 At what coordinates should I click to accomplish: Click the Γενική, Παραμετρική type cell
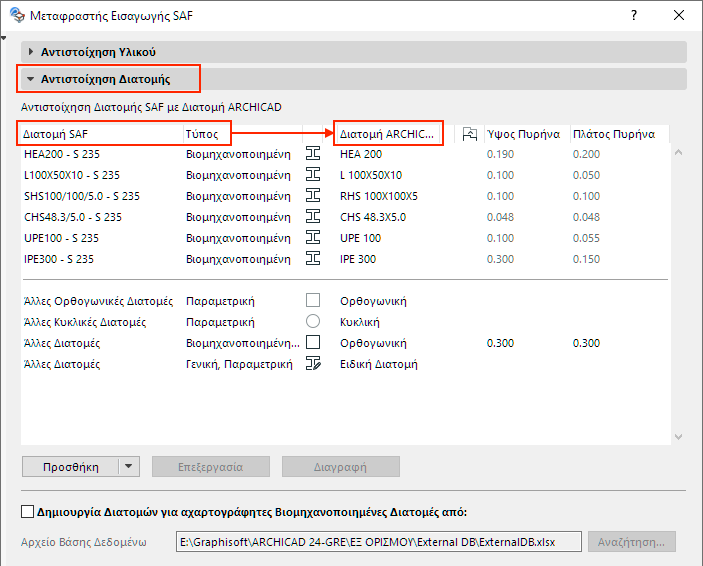pos(239,364)
